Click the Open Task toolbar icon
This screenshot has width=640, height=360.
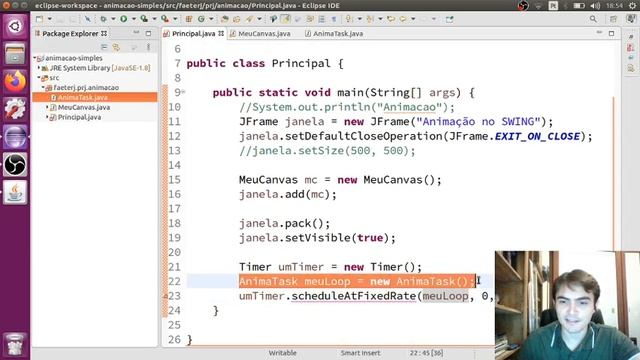point(237,19)
